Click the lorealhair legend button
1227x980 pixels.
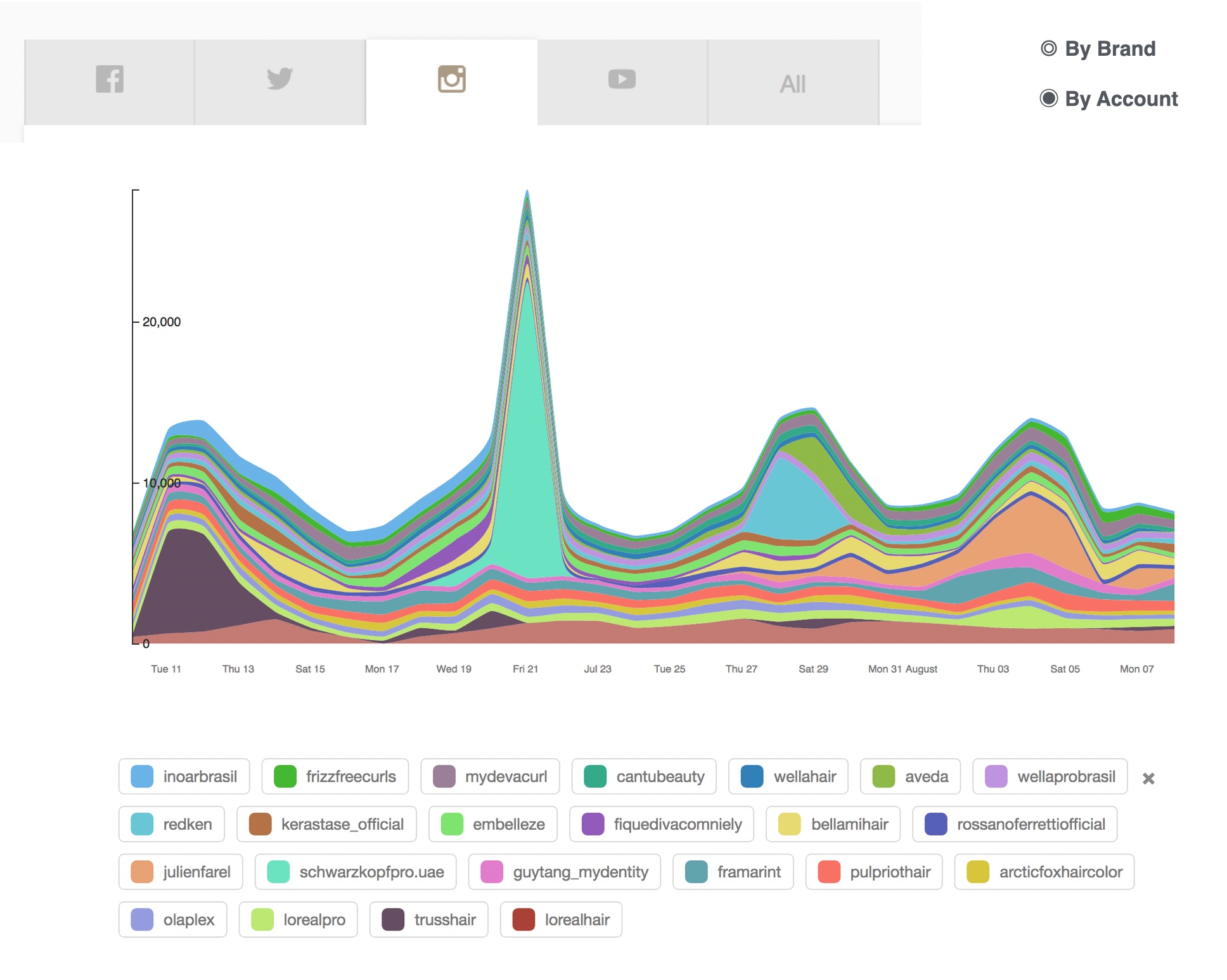[561, 919]
